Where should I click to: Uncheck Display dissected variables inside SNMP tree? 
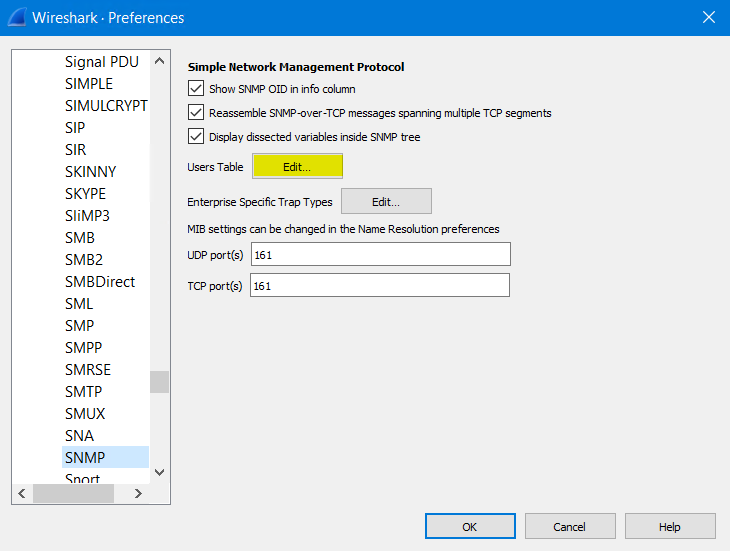click(x=196, y=137)
